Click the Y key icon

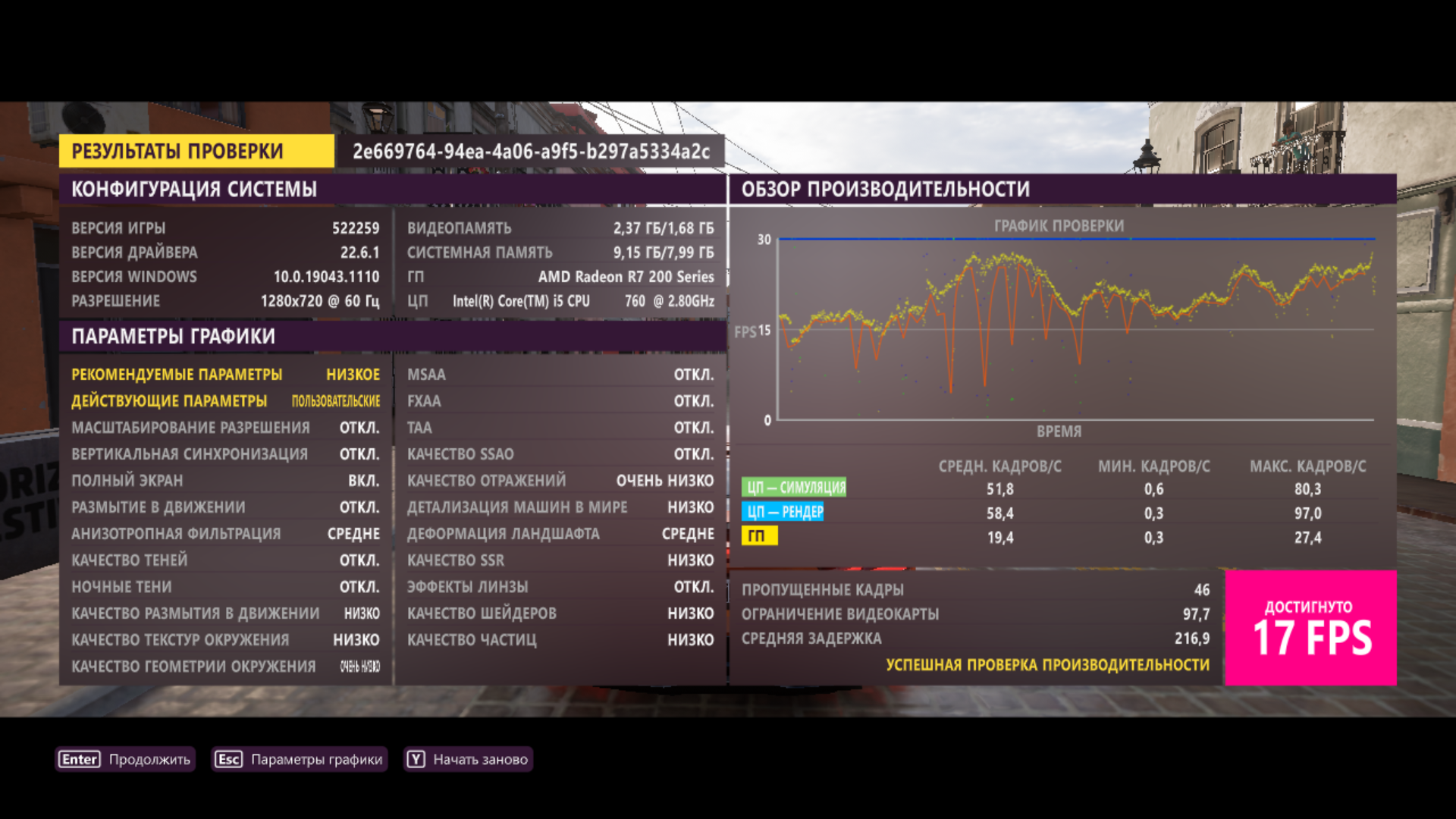coord(416,759)
